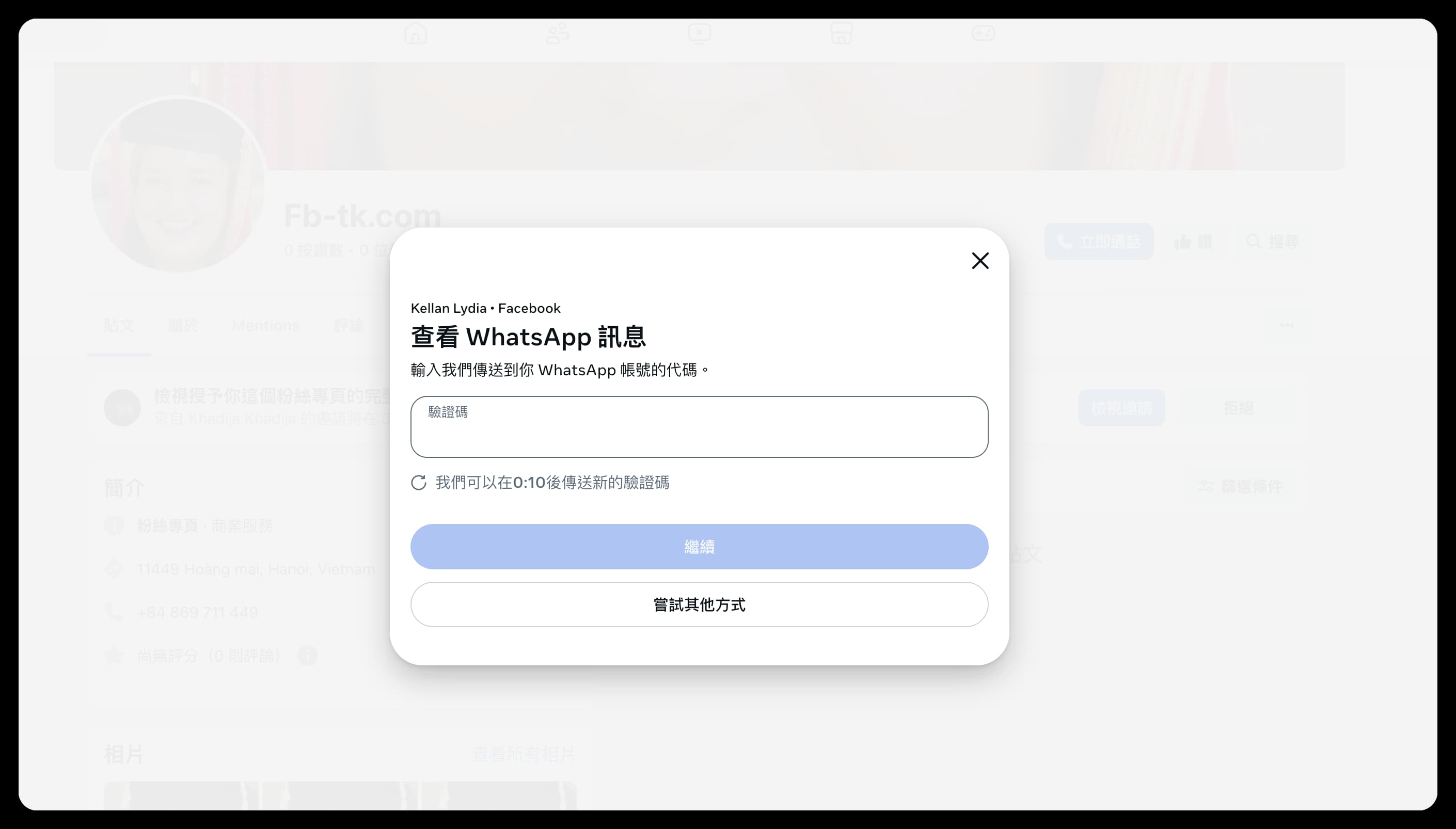1456x829 pixels.
Task: Open the three-dots more options menu
Action: pos(1287,326)
